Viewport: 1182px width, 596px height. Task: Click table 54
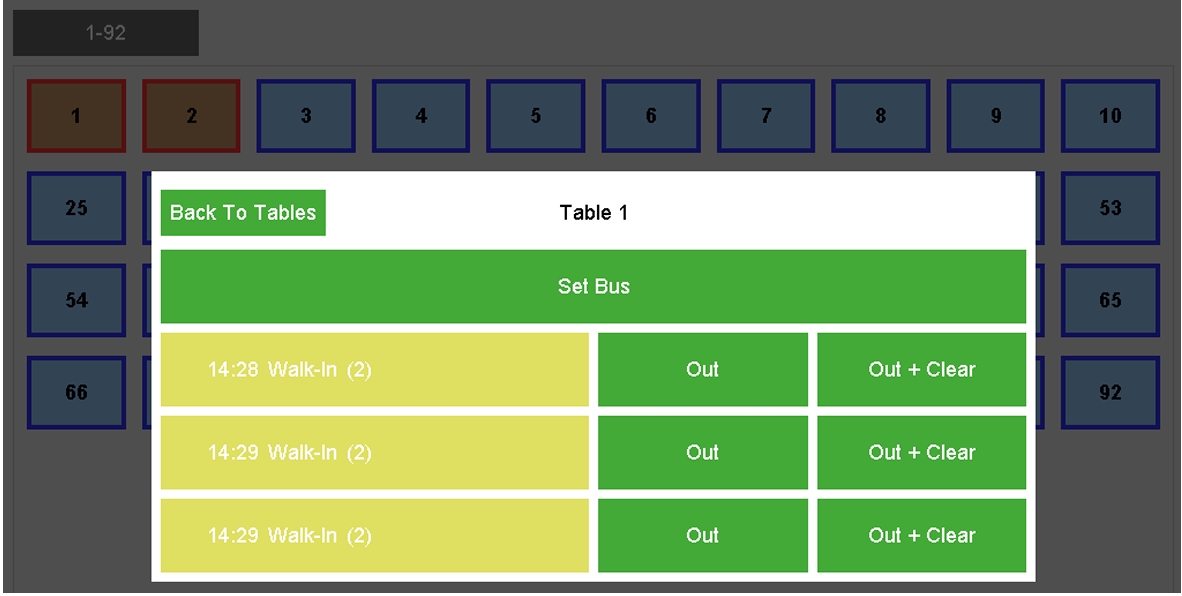pyautogui.click(x=75, y=300)
